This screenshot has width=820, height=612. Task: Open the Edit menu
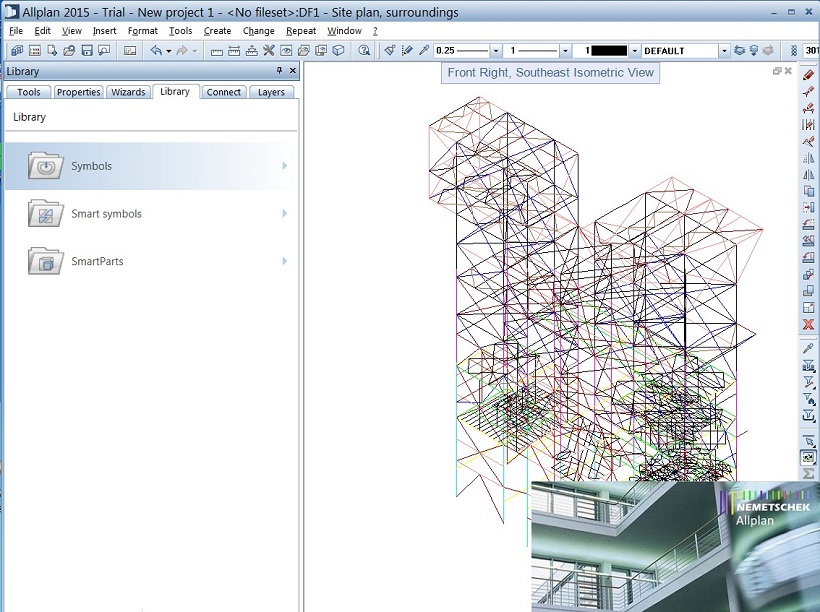[42, 31]
